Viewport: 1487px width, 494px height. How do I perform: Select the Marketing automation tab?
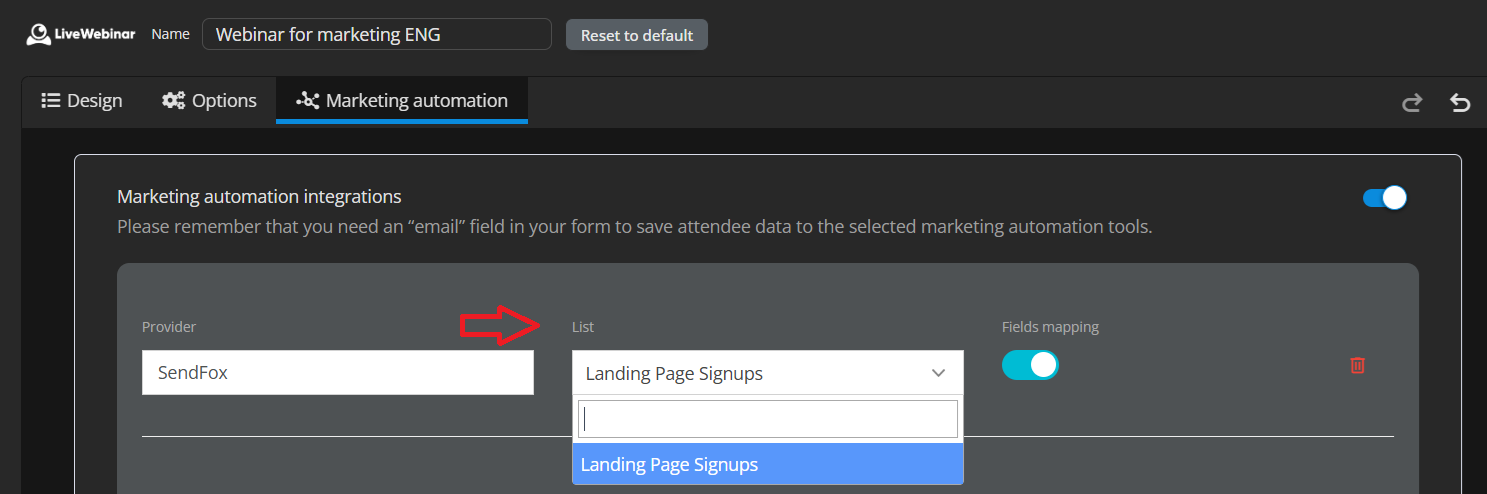[402, 100]
